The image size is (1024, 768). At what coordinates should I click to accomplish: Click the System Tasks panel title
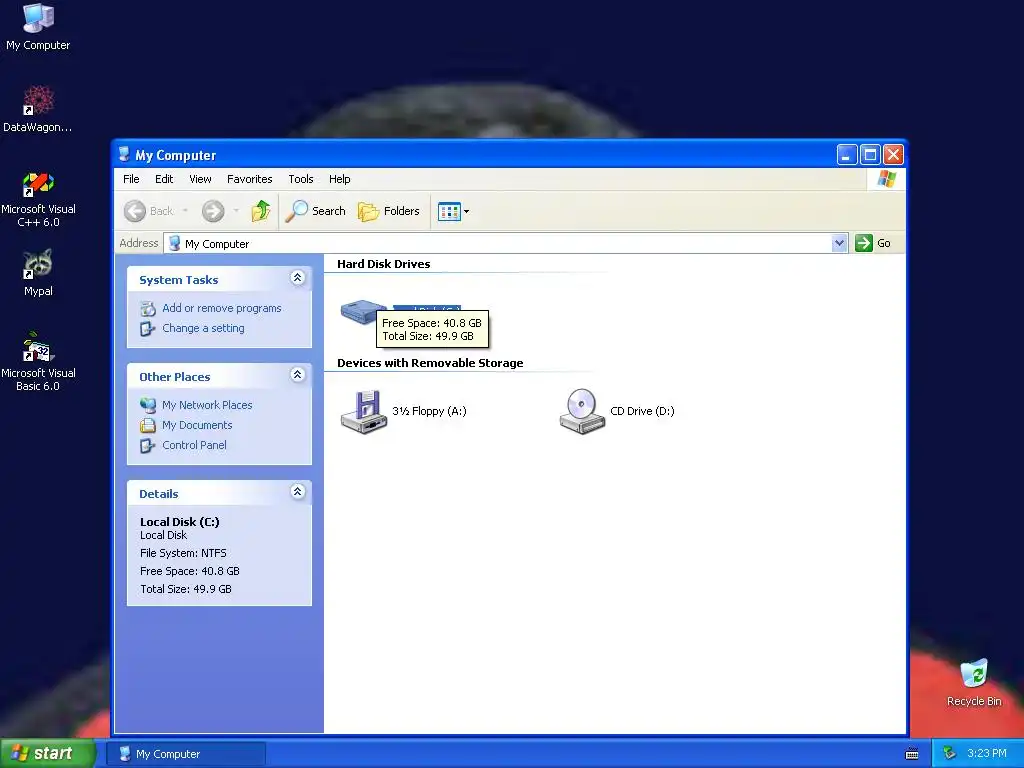178,280
